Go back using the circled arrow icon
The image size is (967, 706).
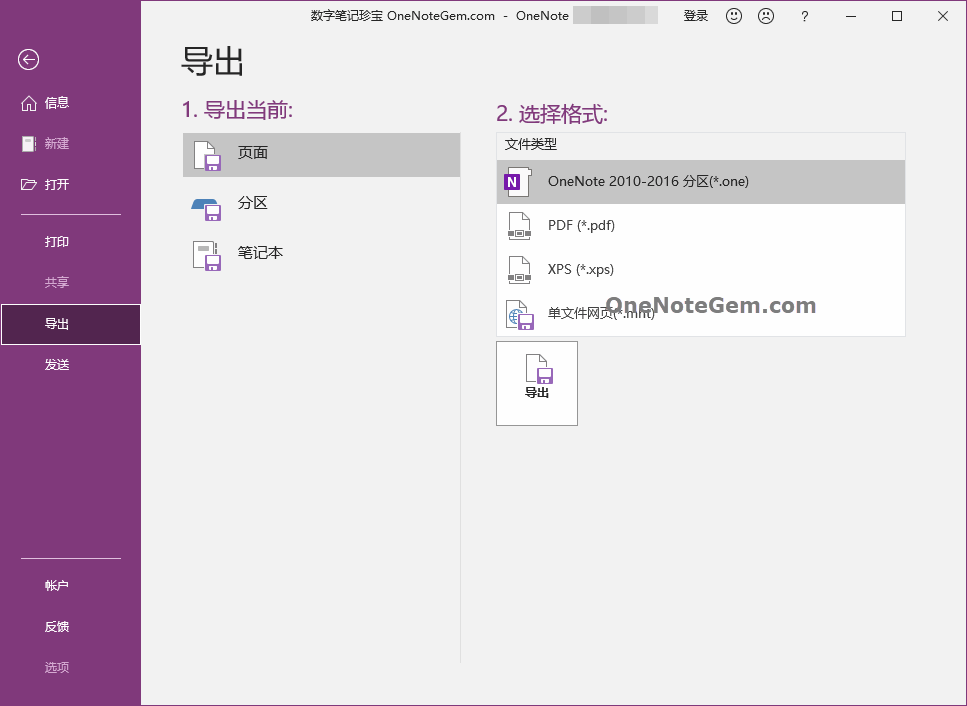[x=28, y=60]
